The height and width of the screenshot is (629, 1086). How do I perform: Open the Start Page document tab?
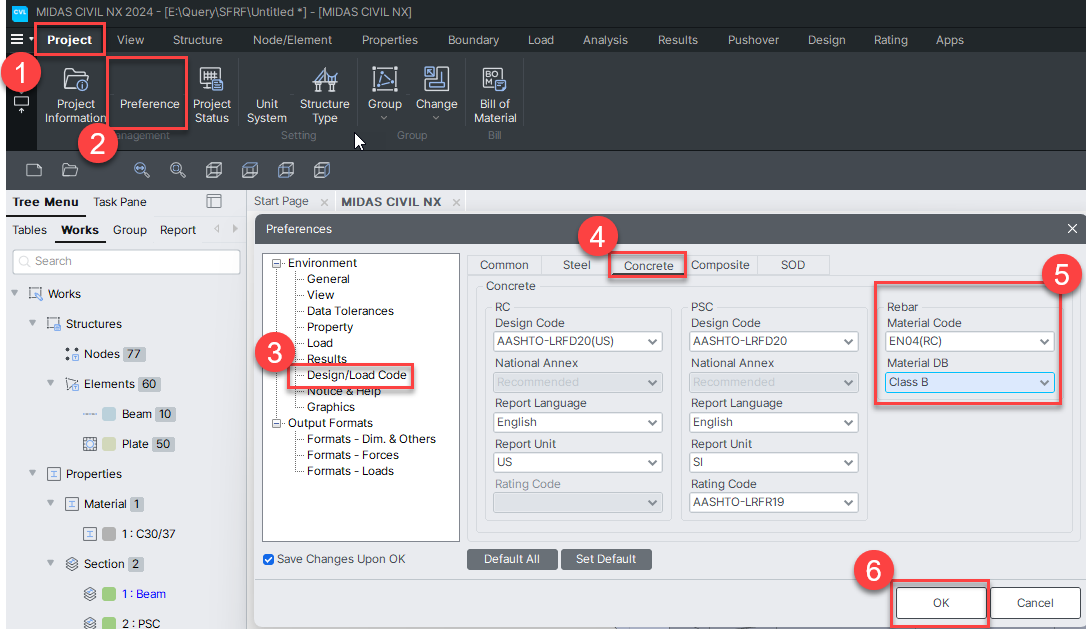click(x=281, y=201)
